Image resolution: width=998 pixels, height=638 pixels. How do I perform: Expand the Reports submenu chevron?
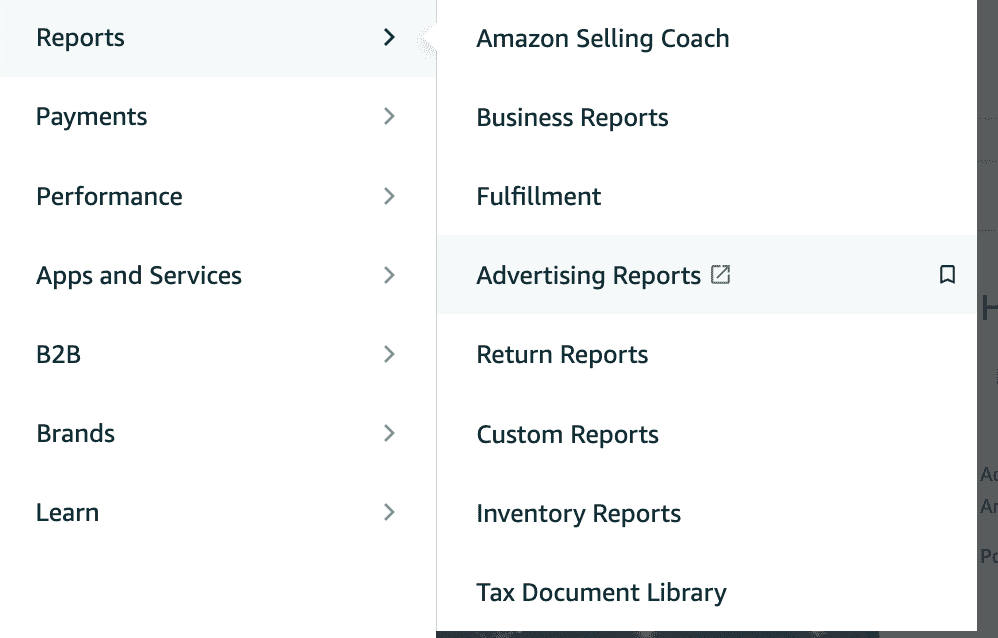(390, 38)
